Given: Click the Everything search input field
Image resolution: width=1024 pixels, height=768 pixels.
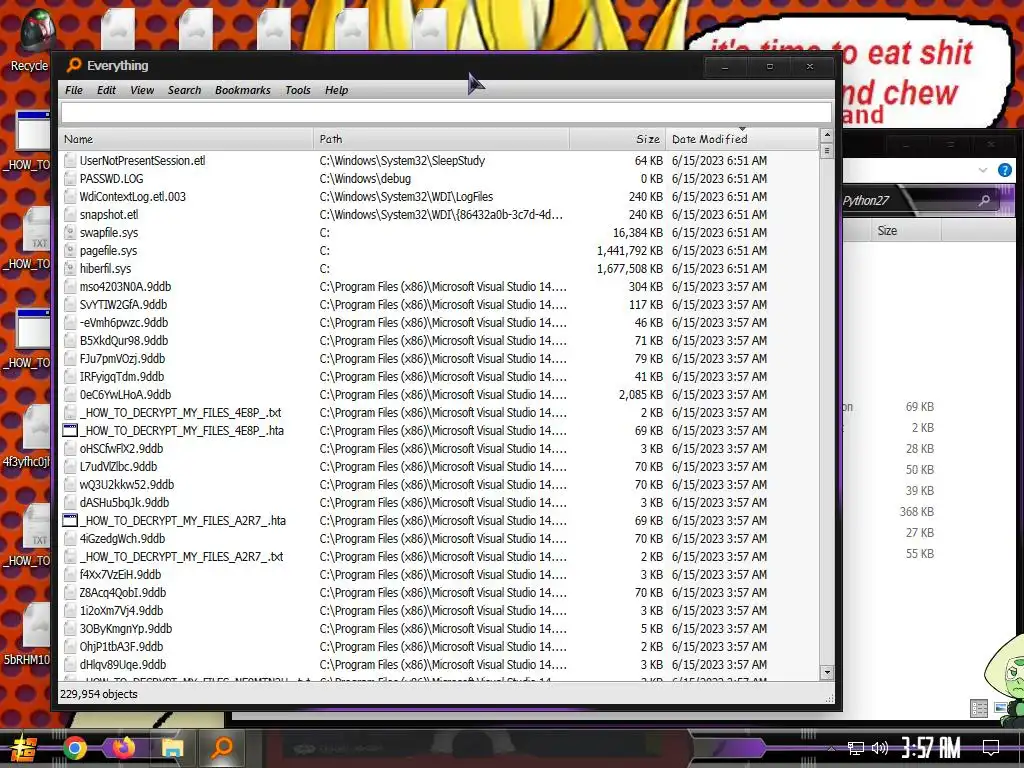Looking at the screenshot, I should 446,112.
